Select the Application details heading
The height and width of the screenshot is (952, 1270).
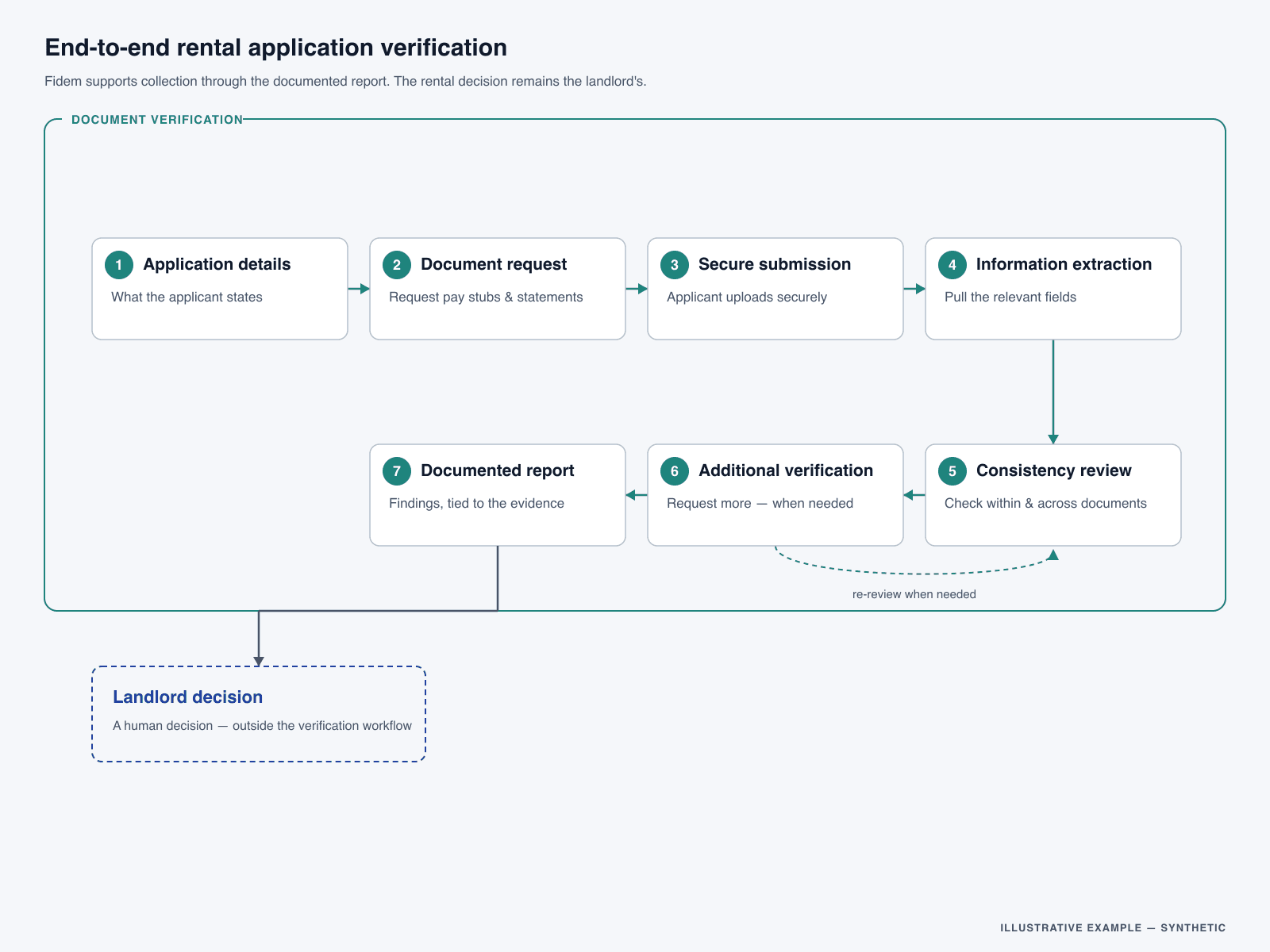click(217, 264)
